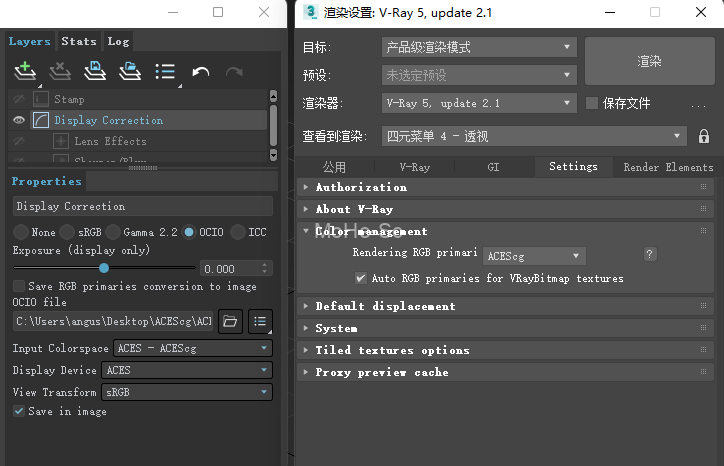Click the add layer icon

coord(25,71)
